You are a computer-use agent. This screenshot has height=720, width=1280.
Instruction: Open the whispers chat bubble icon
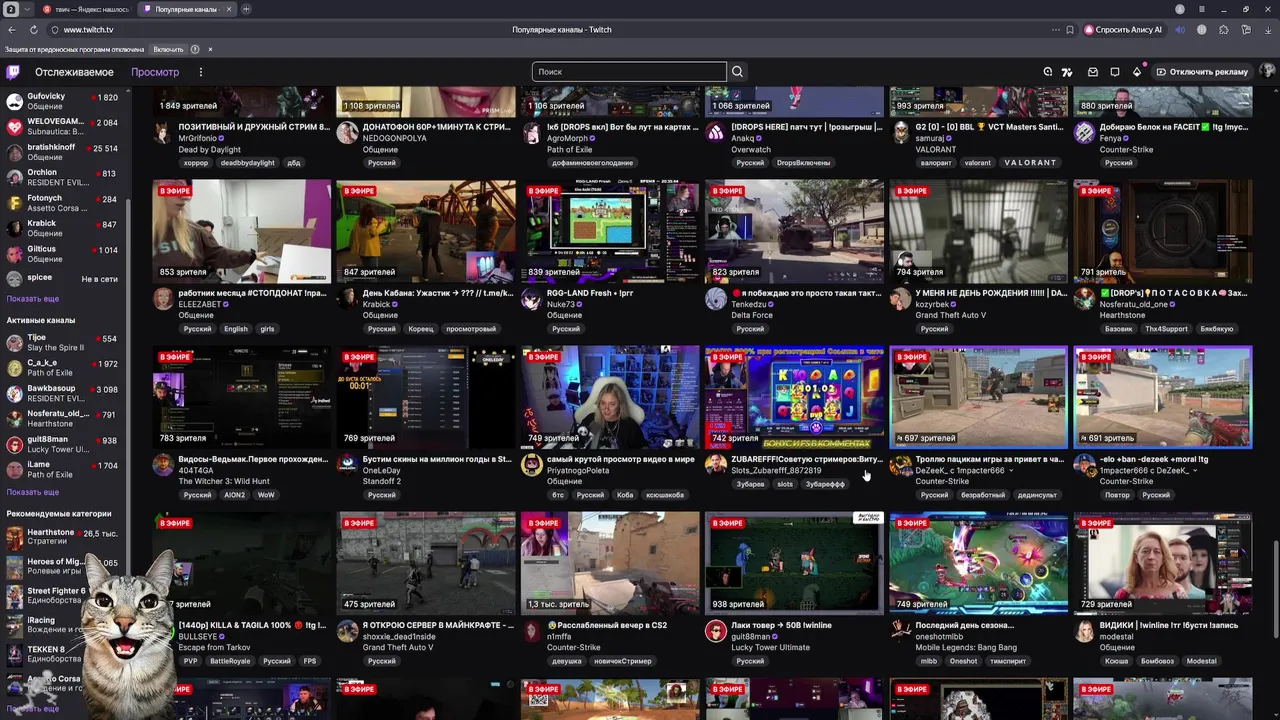pyautogui.click(x=1115, y=72)
